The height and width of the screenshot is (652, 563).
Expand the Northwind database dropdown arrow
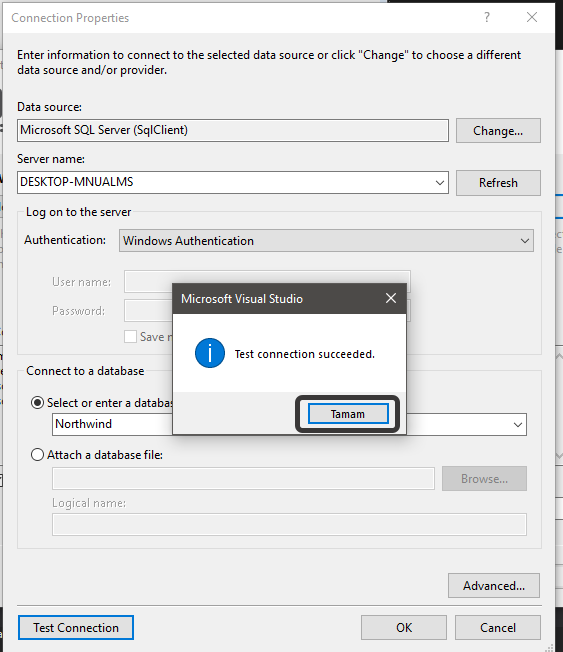coord(518,425)
